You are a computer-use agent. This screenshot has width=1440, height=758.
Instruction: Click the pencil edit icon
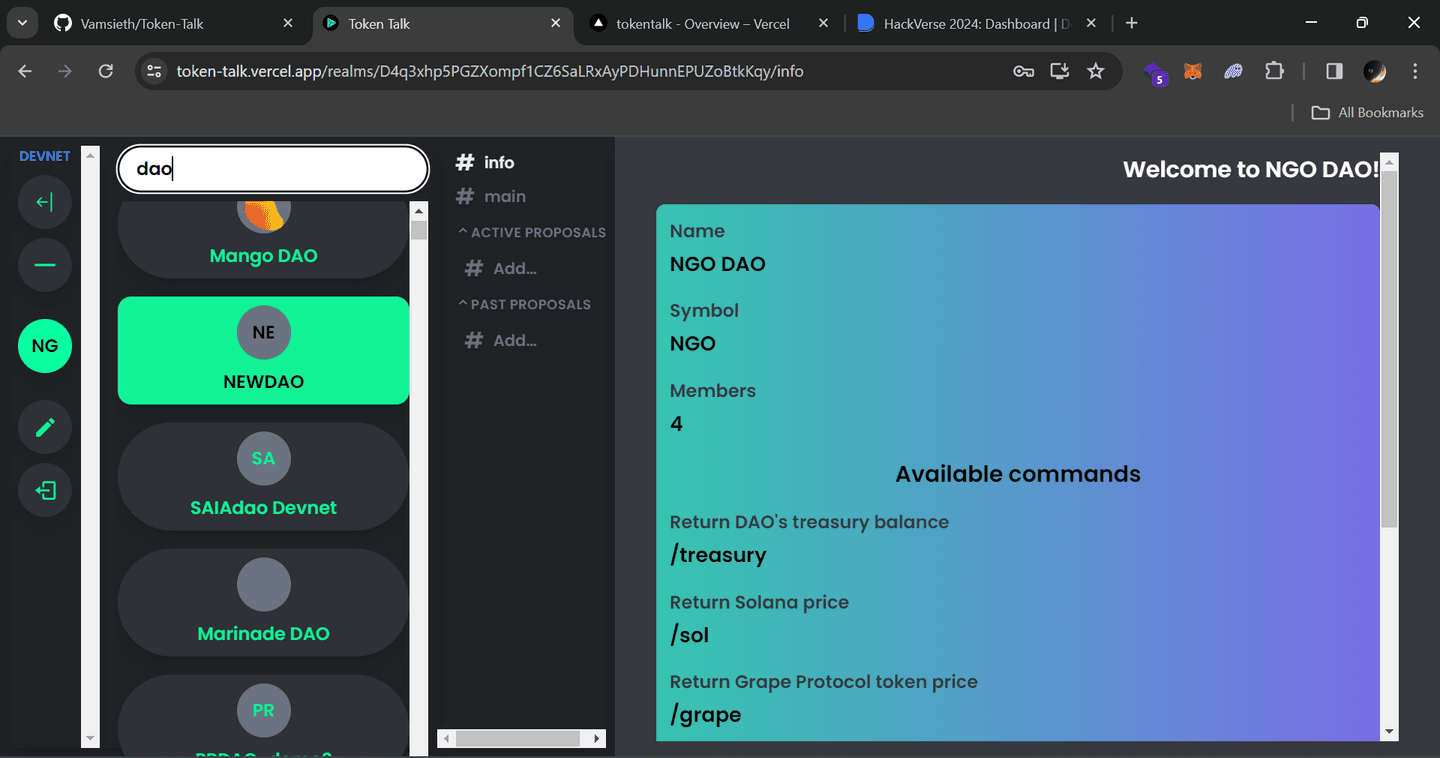[45, 428]
